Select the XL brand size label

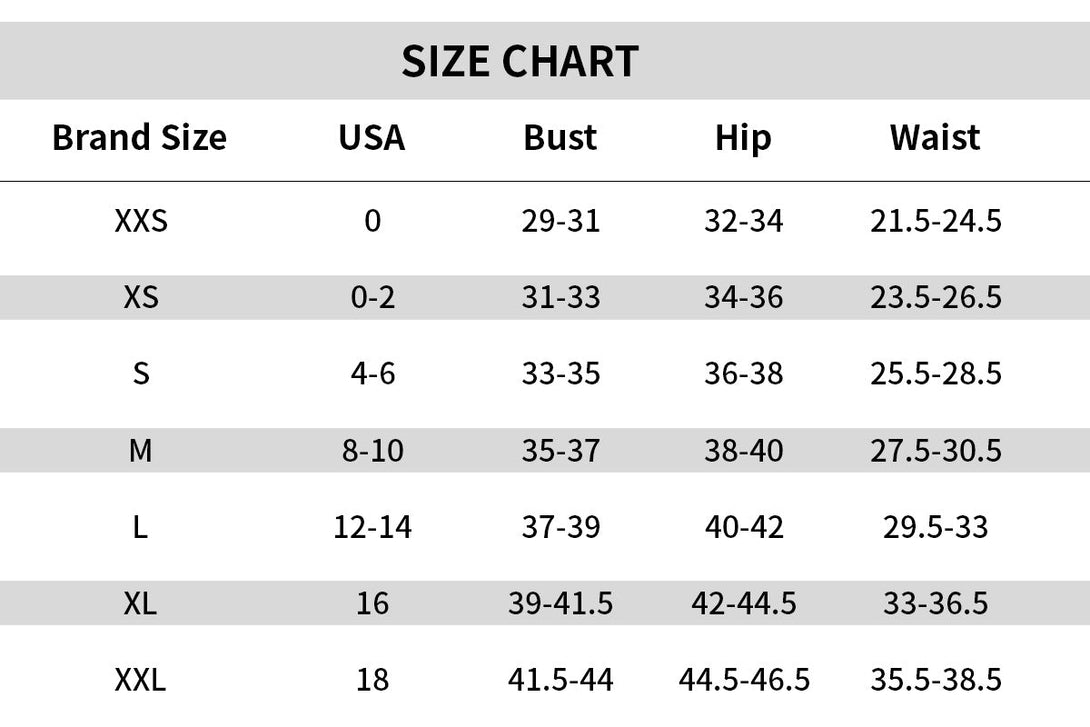tap(140, 603)
